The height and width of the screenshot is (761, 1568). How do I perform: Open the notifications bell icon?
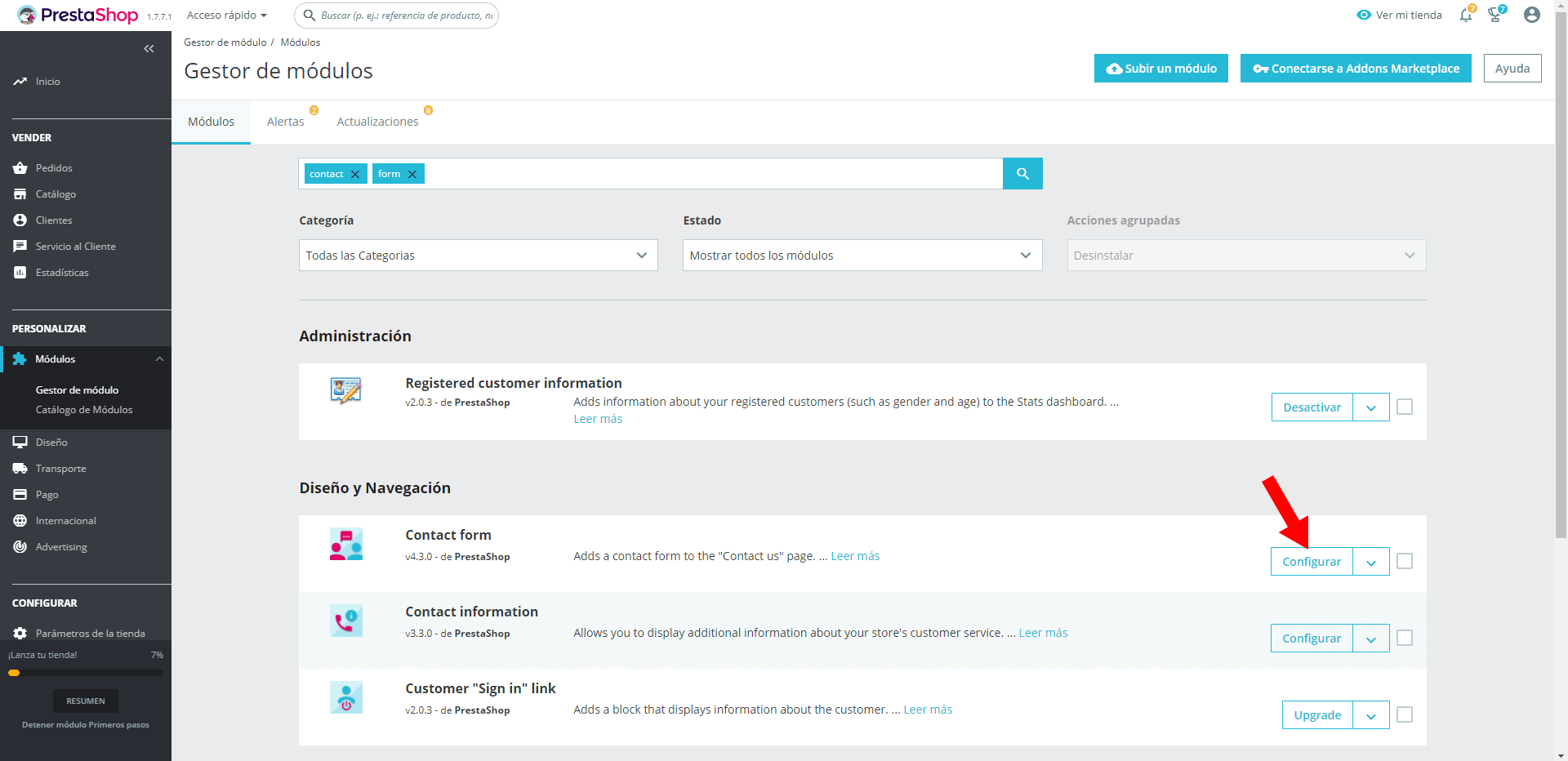[x=1466, y=15]
